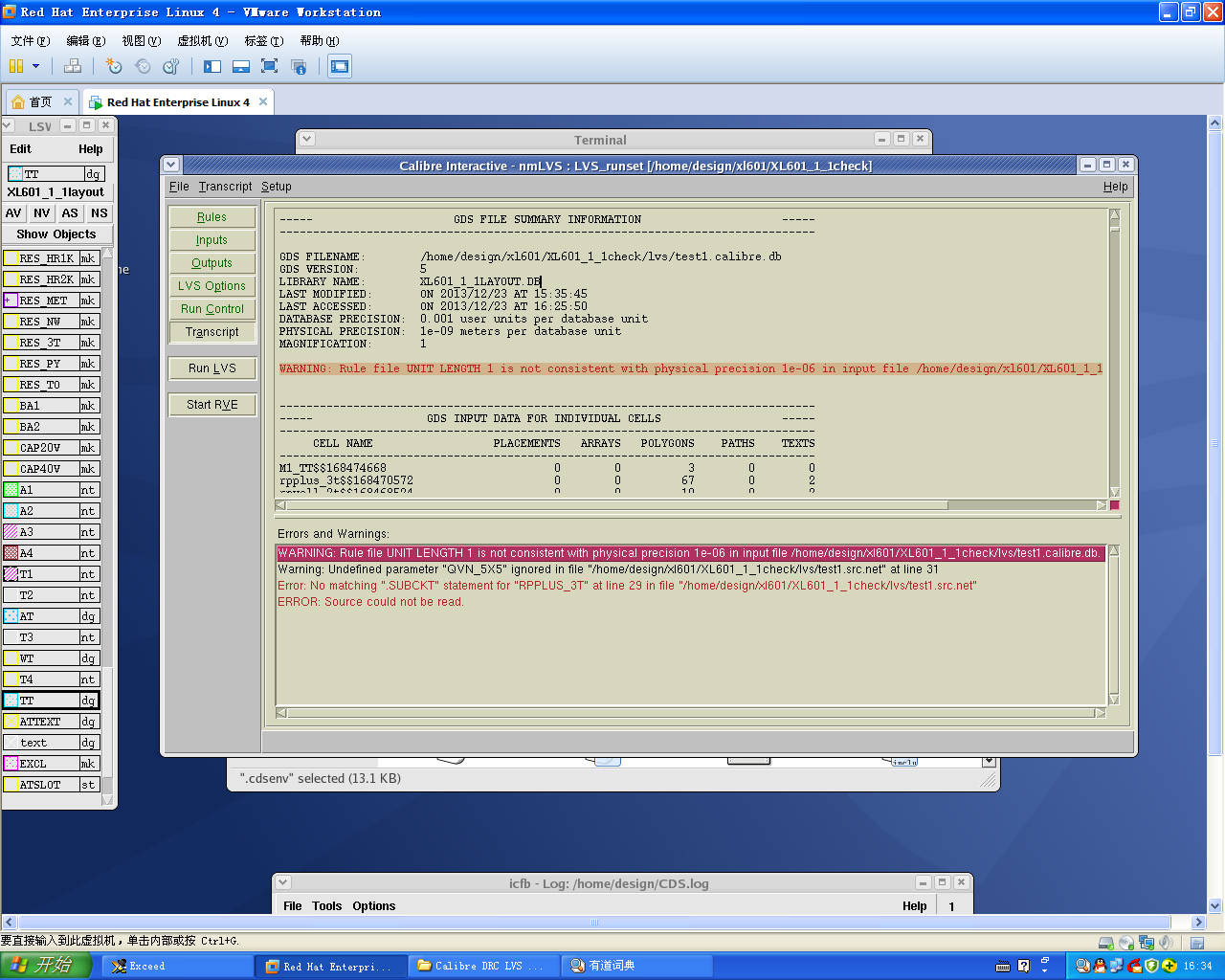The image size is (1225, 980).
Task: Toggle the VMware sidebar view icon
Action: (212, 66)
